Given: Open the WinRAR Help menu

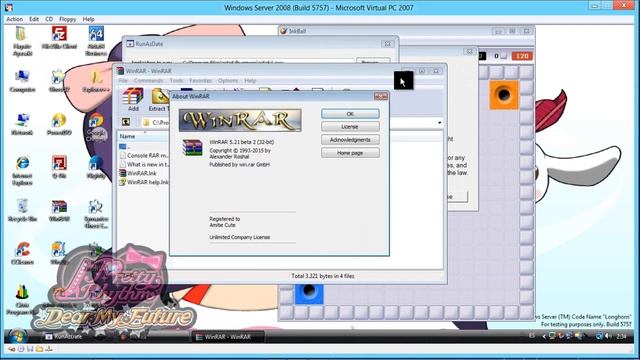Looking at the screenshot, I should [250, 81].
